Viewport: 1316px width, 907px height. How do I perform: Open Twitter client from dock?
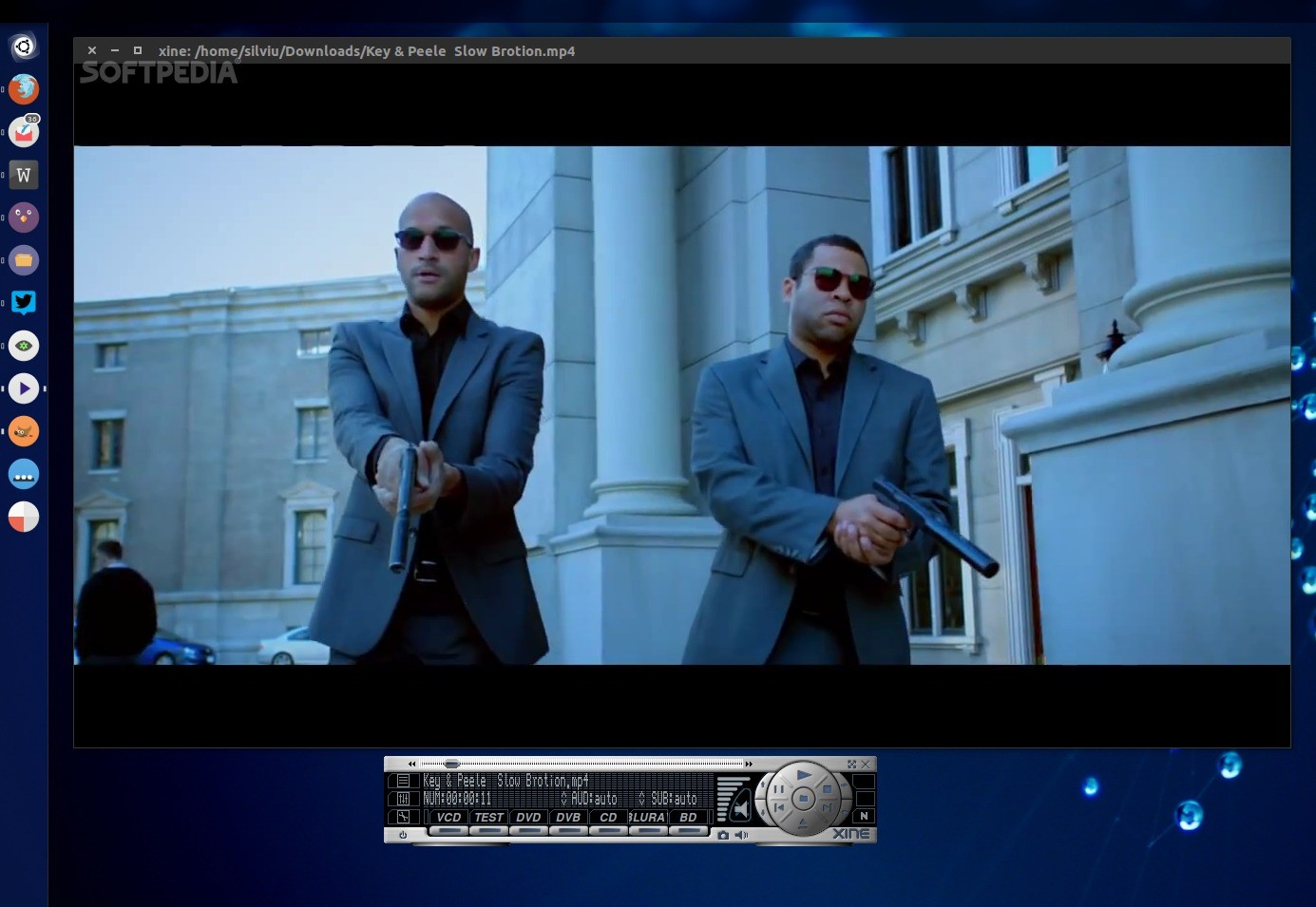[24, 303]
